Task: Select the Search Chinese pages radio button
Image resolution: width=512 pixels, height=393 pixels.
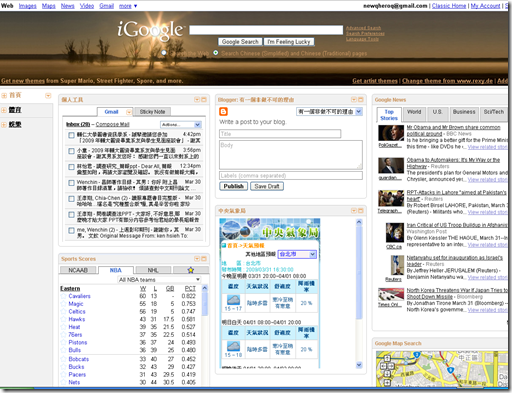Action: click(216, 53)
